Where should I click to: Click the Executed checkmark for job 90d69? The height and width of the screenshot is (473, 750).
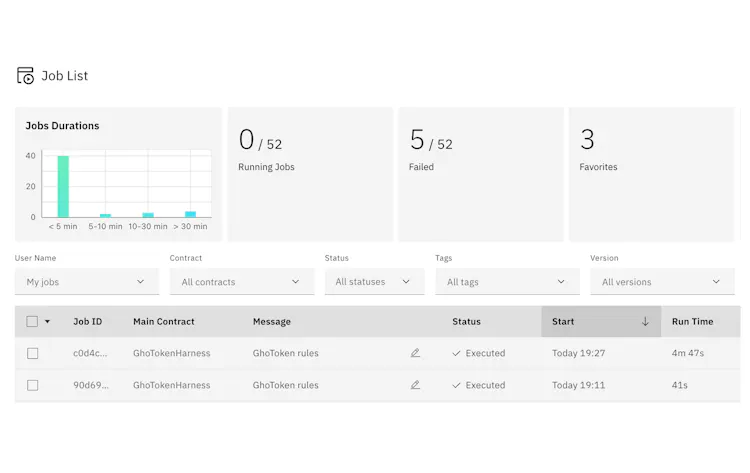pyautogui.click(x=456, y=385)
